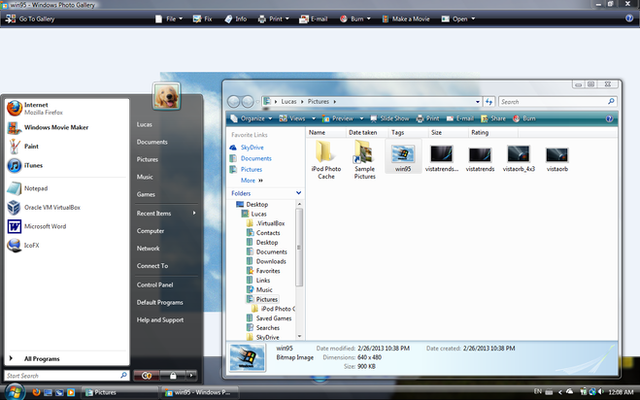Switch to win95 Windows Photo Gallery taskbar button

pos(200,393)
